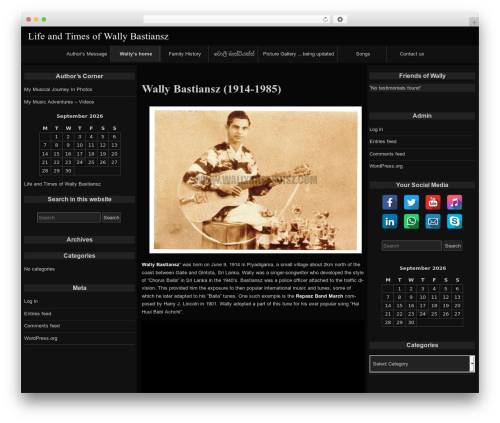Image resolution: width=500 pixels, height=423 pixels.
Task: Click the Archives widget heading
Action: coord(79,240)
